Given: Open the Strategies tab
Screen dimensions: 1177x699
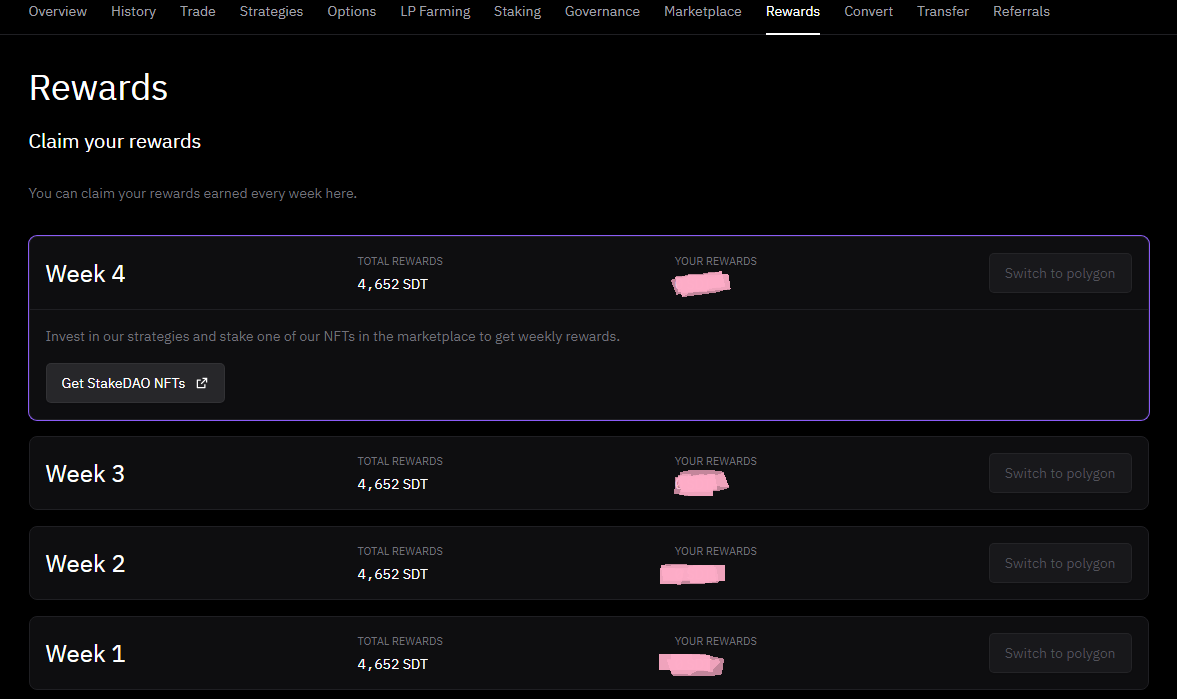Looking at the screenshot, I should [x=271, y=11].
